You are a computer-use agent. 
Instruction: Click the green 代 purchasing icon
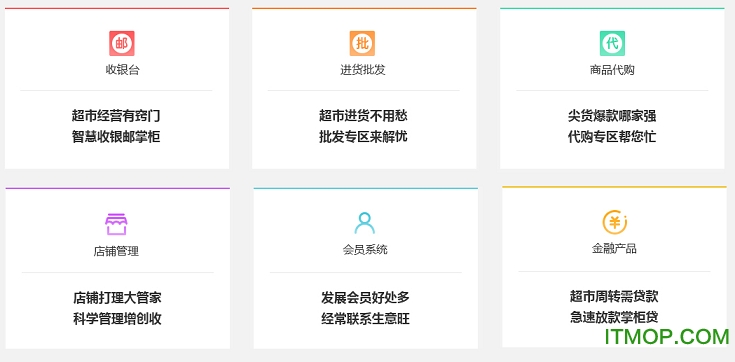click(613, 44)
